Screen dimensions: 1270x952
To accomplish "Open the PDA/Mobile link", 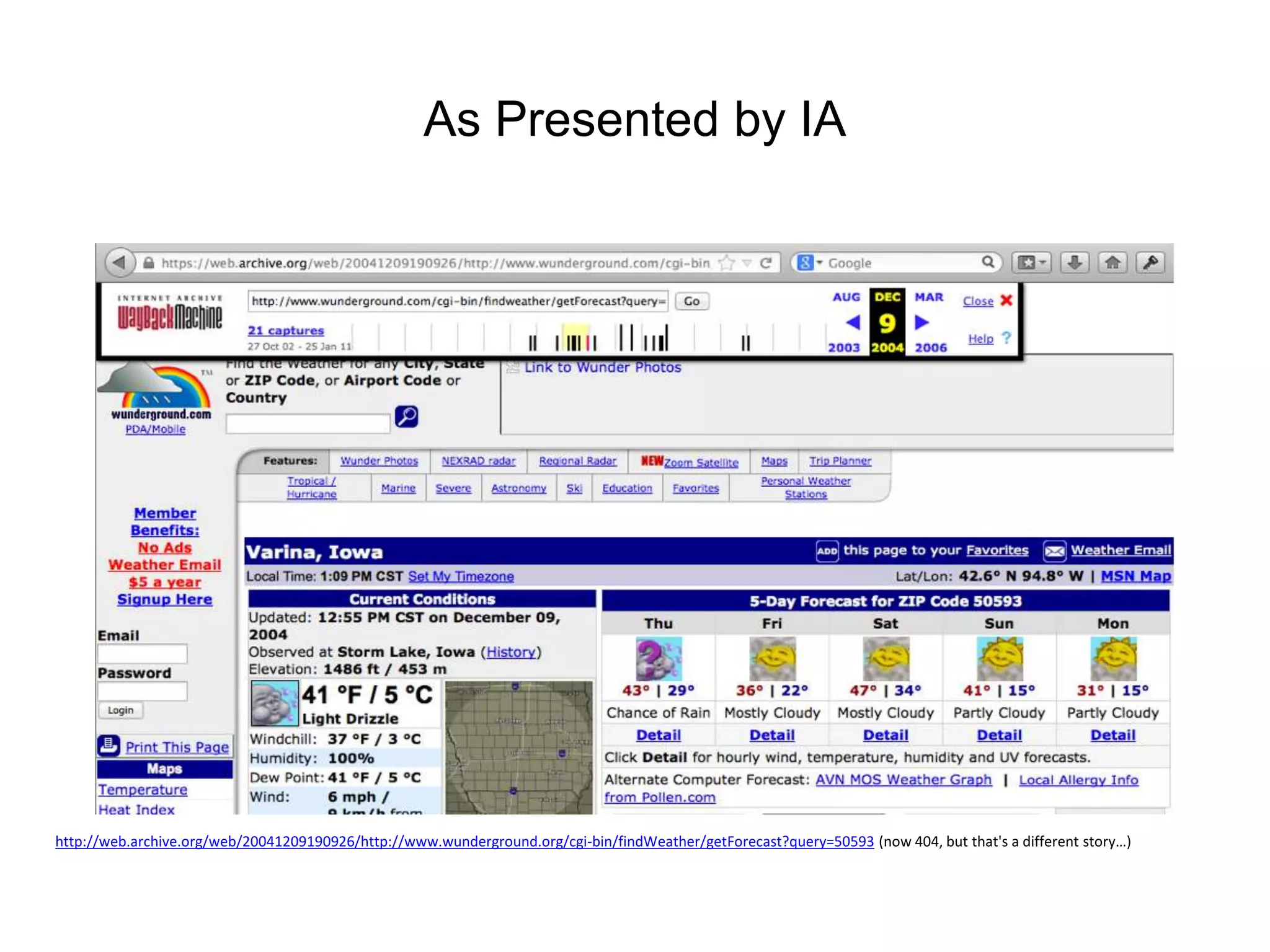I will (155, 429).
